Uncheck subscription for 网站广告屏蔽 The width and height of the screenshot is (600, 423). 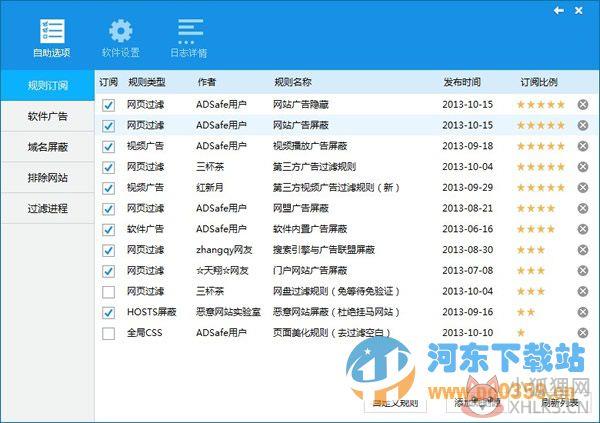(109, 126)
